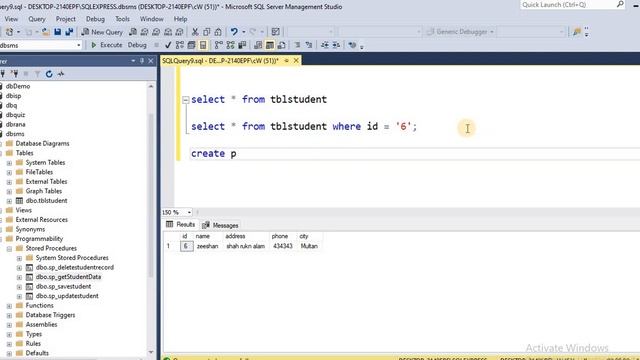Click the Increase Indent icon
Image resolution: width=640 pixels, height=360 pixels.
coord(336,45)
